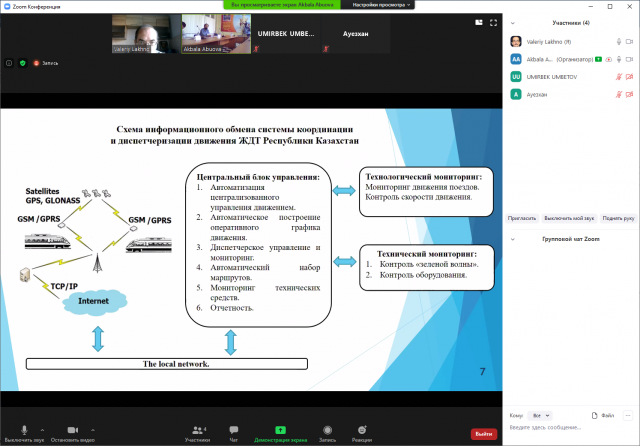
Task: Maximize the Zoom window
Action: [610, 7]
